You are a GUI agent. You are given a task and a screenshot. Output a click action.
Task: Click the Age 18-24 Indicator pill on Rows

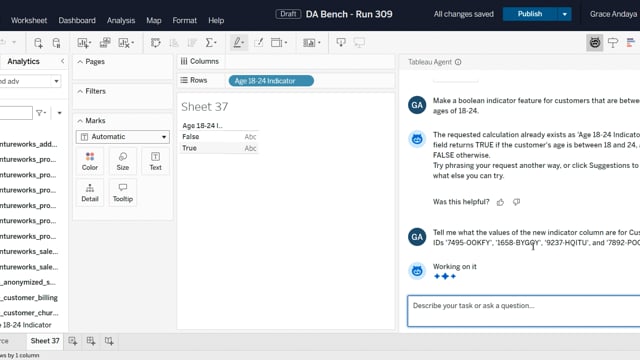click(x=271, y=81)
